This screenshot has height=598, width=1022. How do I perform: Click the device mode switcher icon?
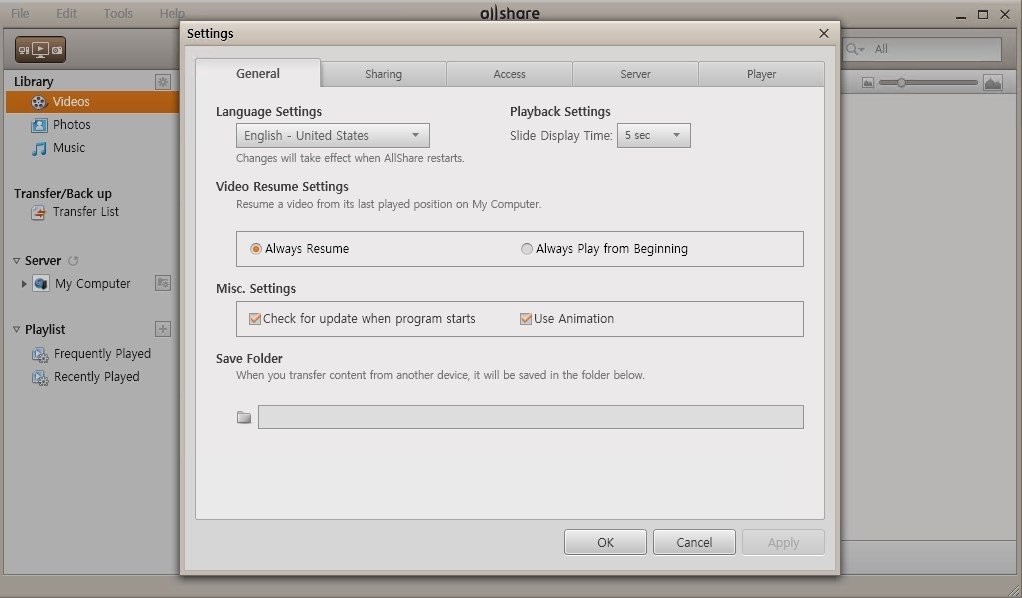pos(40,50)
